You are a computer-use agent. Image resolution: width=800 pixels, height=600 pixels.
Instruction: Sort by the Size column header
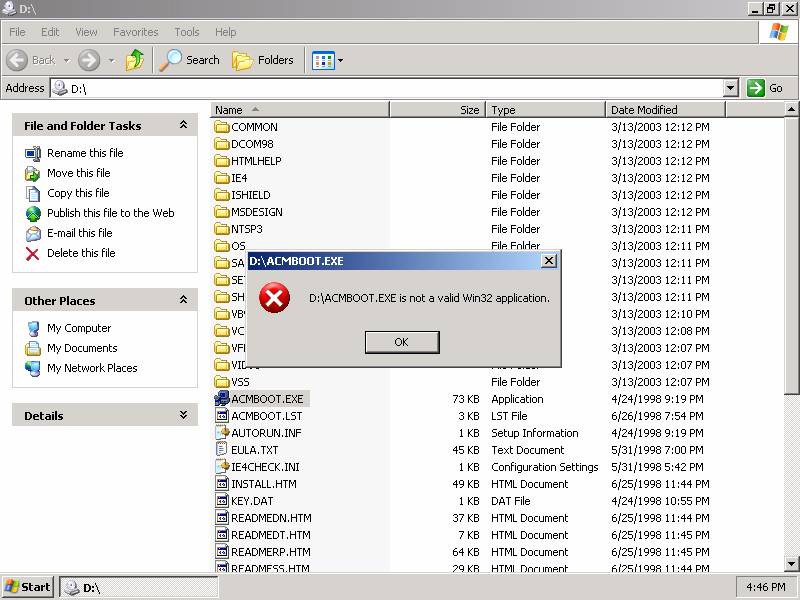[437, 110]
